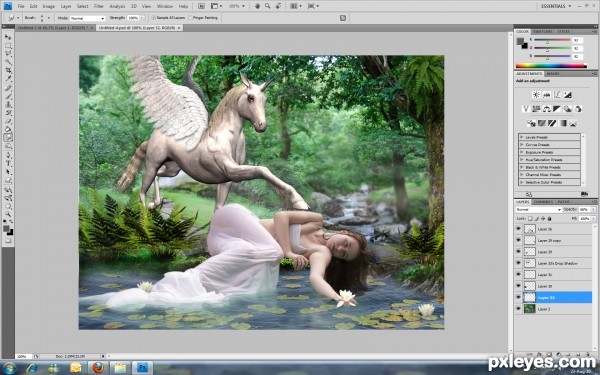Screen dimensions: 600x375
Task: Switch to the Channels tab
Action: (543, 202)
